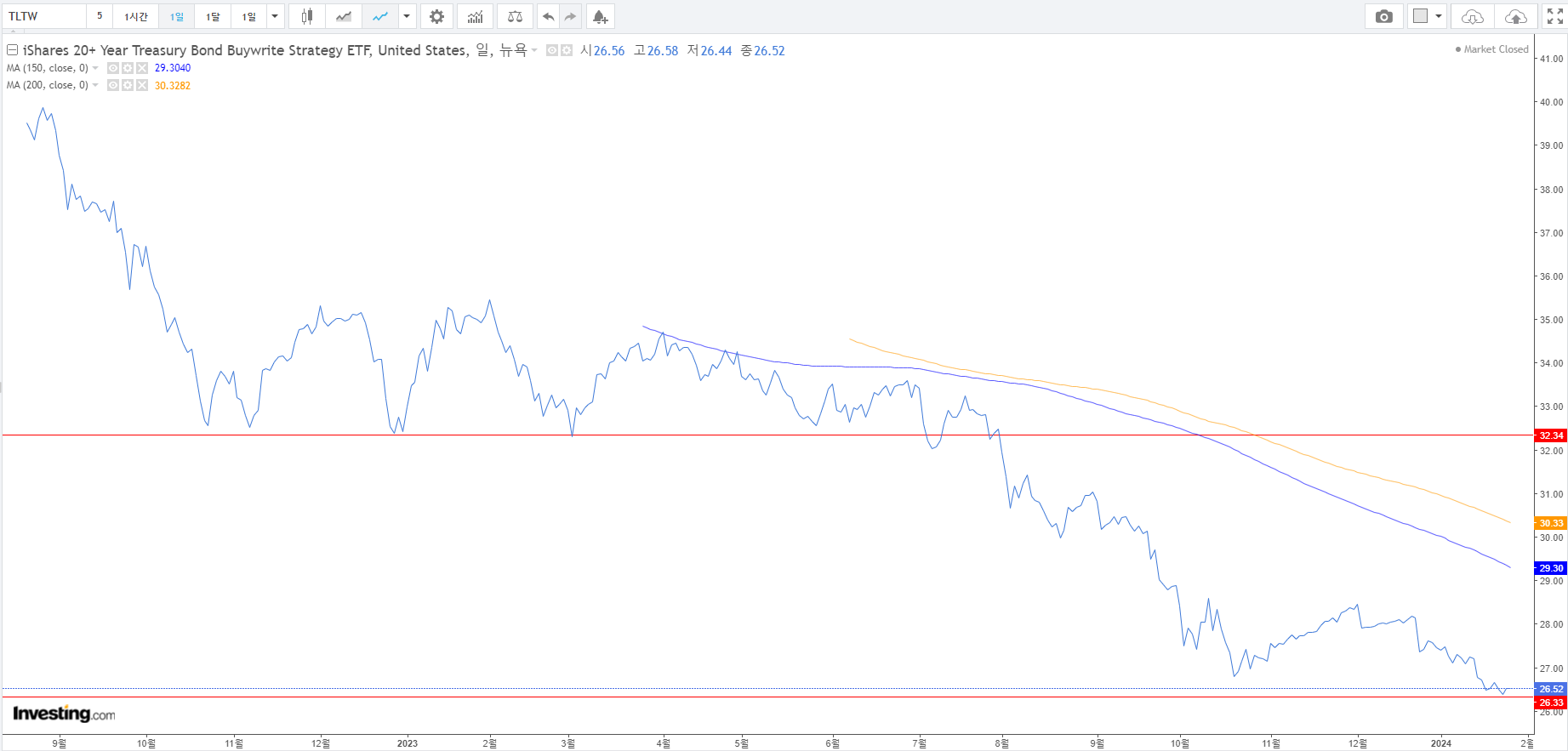Switch to candlestick chart style
Image resolution: width=1568 pixels, height=751 pixels.
click(307, 16)
